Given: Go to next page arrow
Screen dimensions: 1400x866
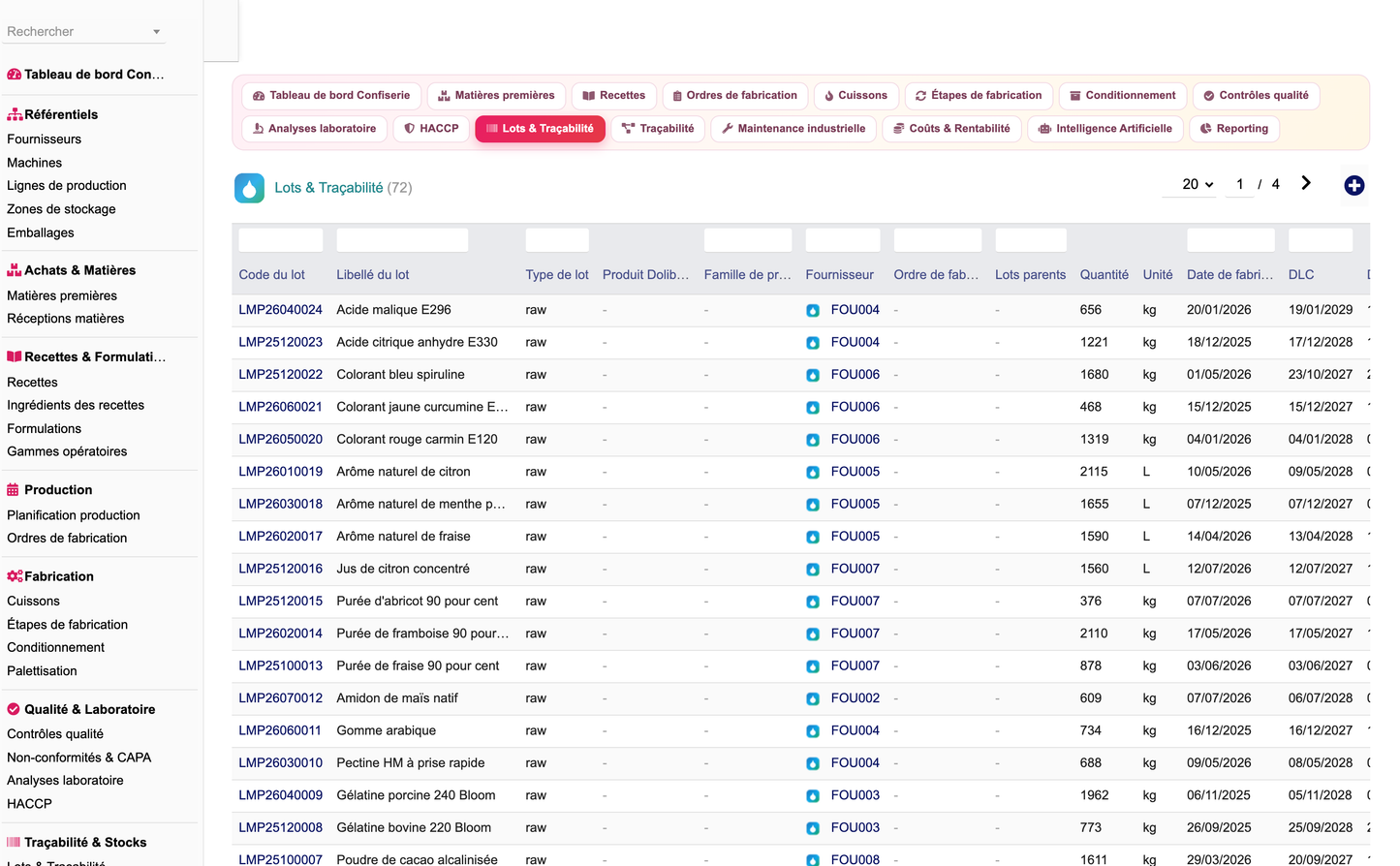Looking at the screenshot, I should pos(1306,183).
